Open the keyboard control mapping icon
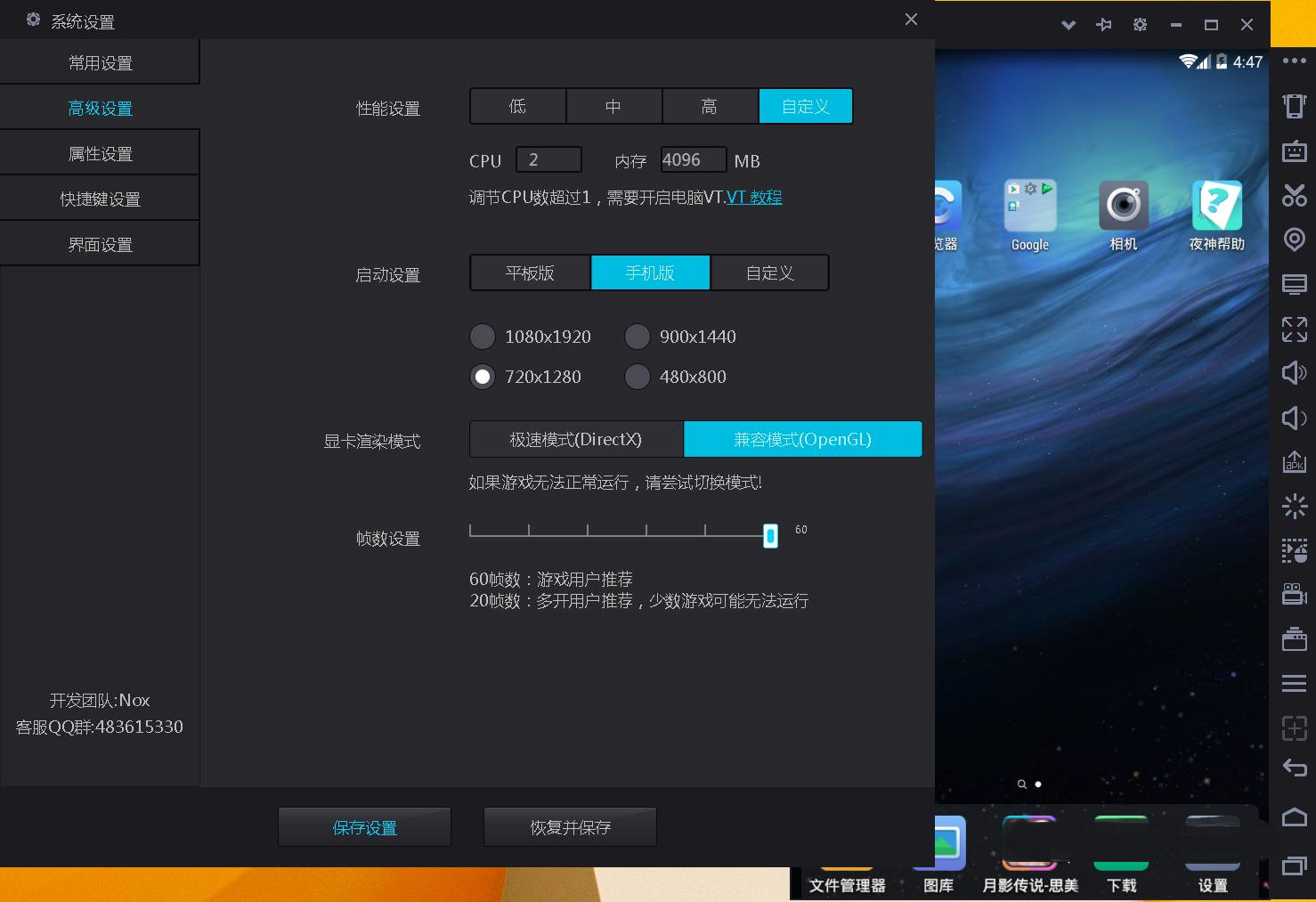1316x902 pixels. 1294,150
